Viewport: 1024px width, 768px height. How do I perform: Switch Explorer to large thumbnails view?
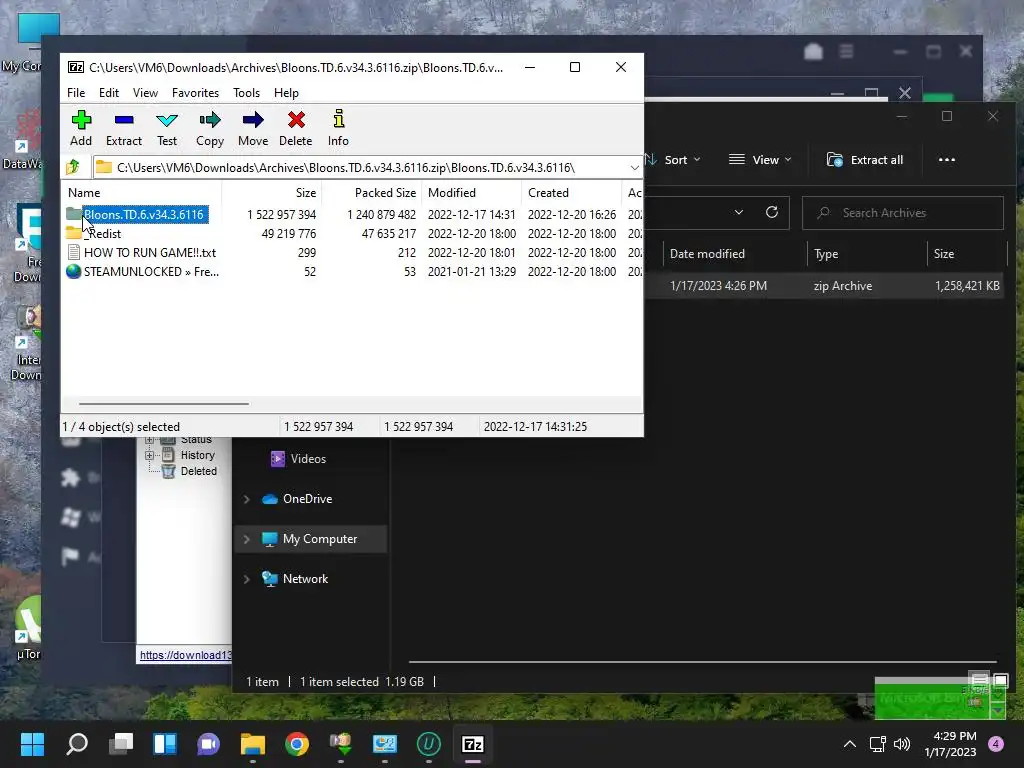coord(1000,680)
